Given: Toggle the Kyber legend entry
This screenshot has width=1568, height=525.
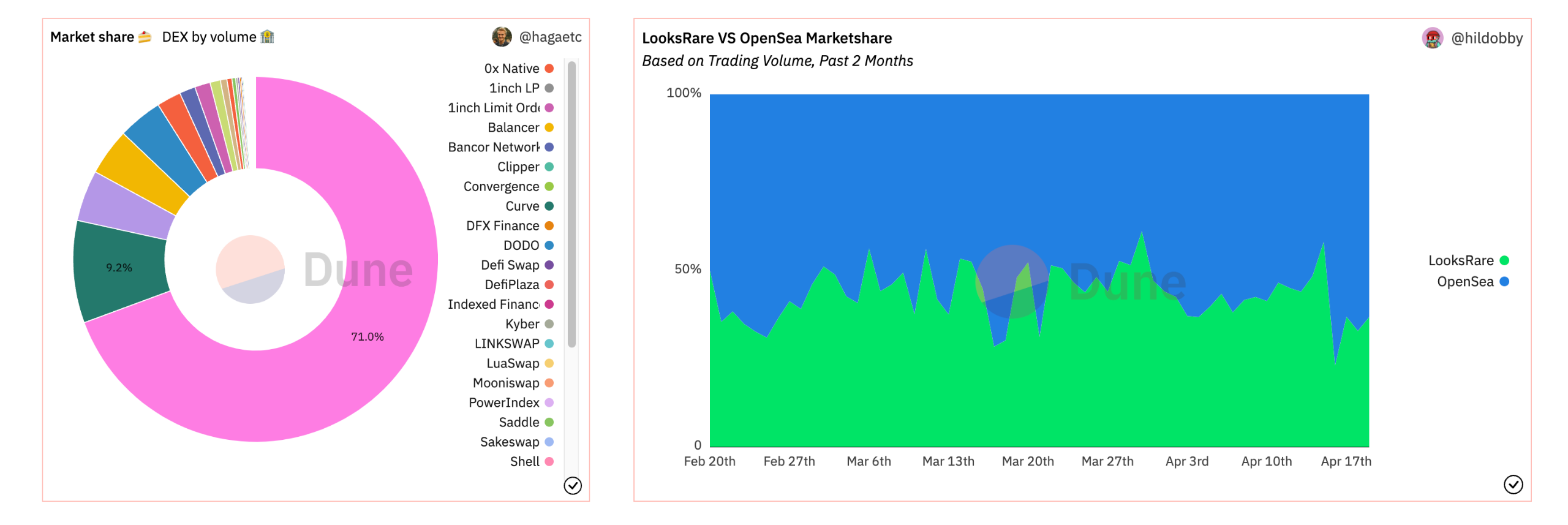Looking at the screenshot, I should point(529,323).
